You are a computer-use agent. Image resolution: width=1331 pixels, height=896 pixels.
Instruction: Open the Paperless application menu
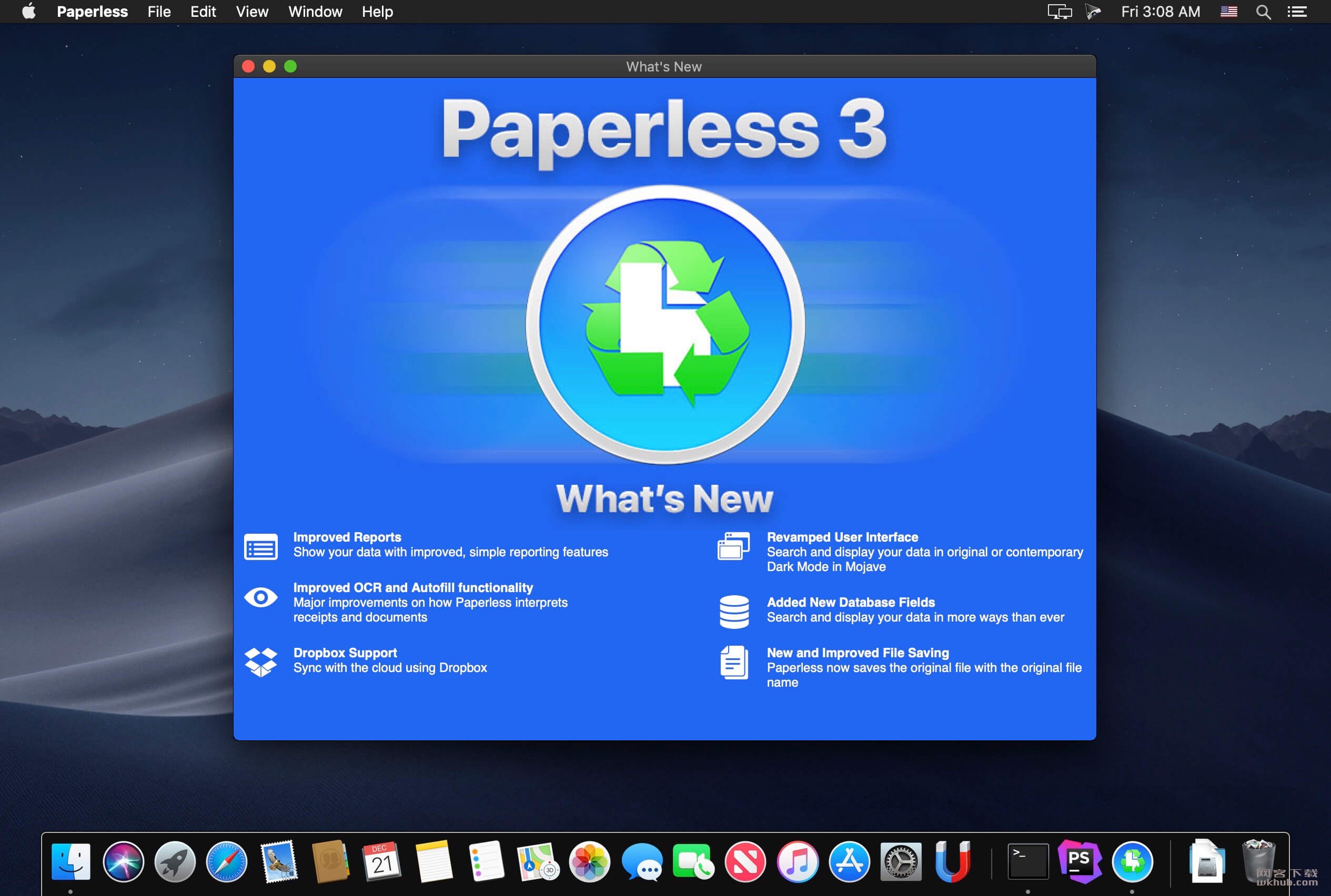92,12
